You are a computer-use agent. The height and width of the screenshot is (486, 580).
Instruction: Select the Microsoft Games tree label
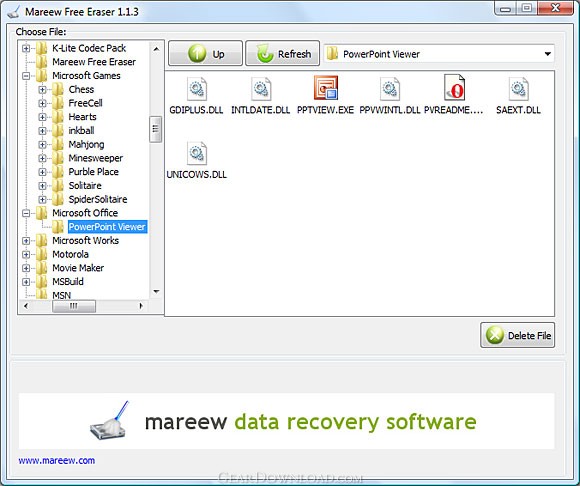point(86,75)
